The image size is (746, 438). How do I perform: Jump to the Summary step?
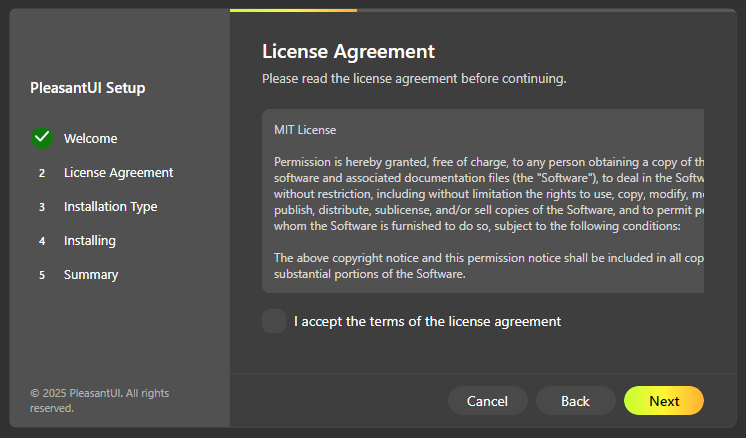91,274
